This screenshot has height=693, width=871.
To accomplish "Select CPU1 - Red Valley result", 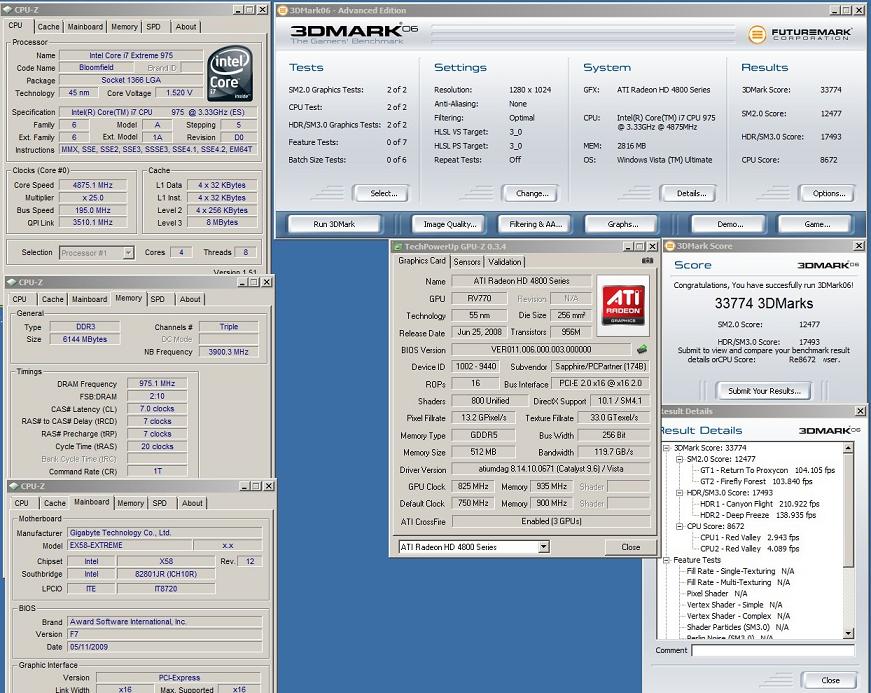I will [x=749, y=538].
